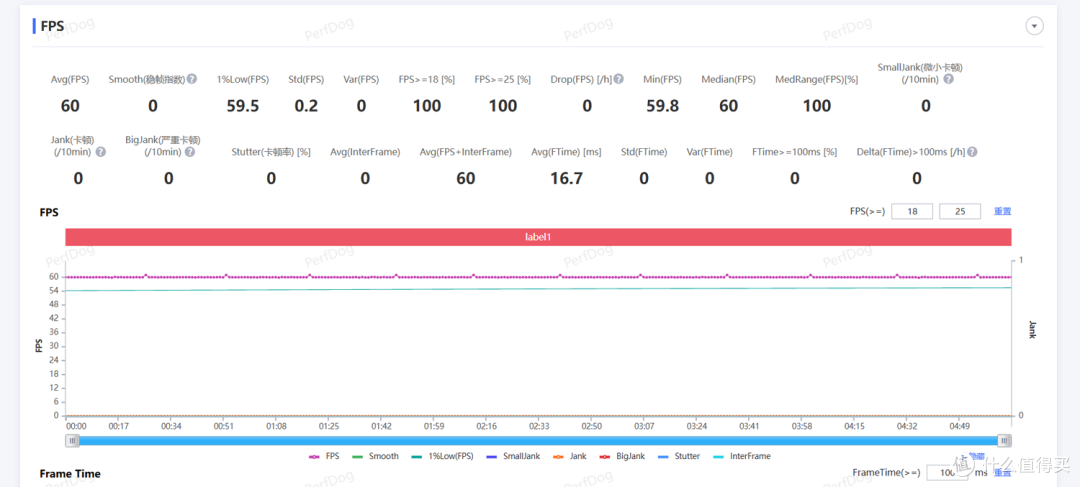
Task: Toggle the Jank legend entry
Action: coord(570,456)
